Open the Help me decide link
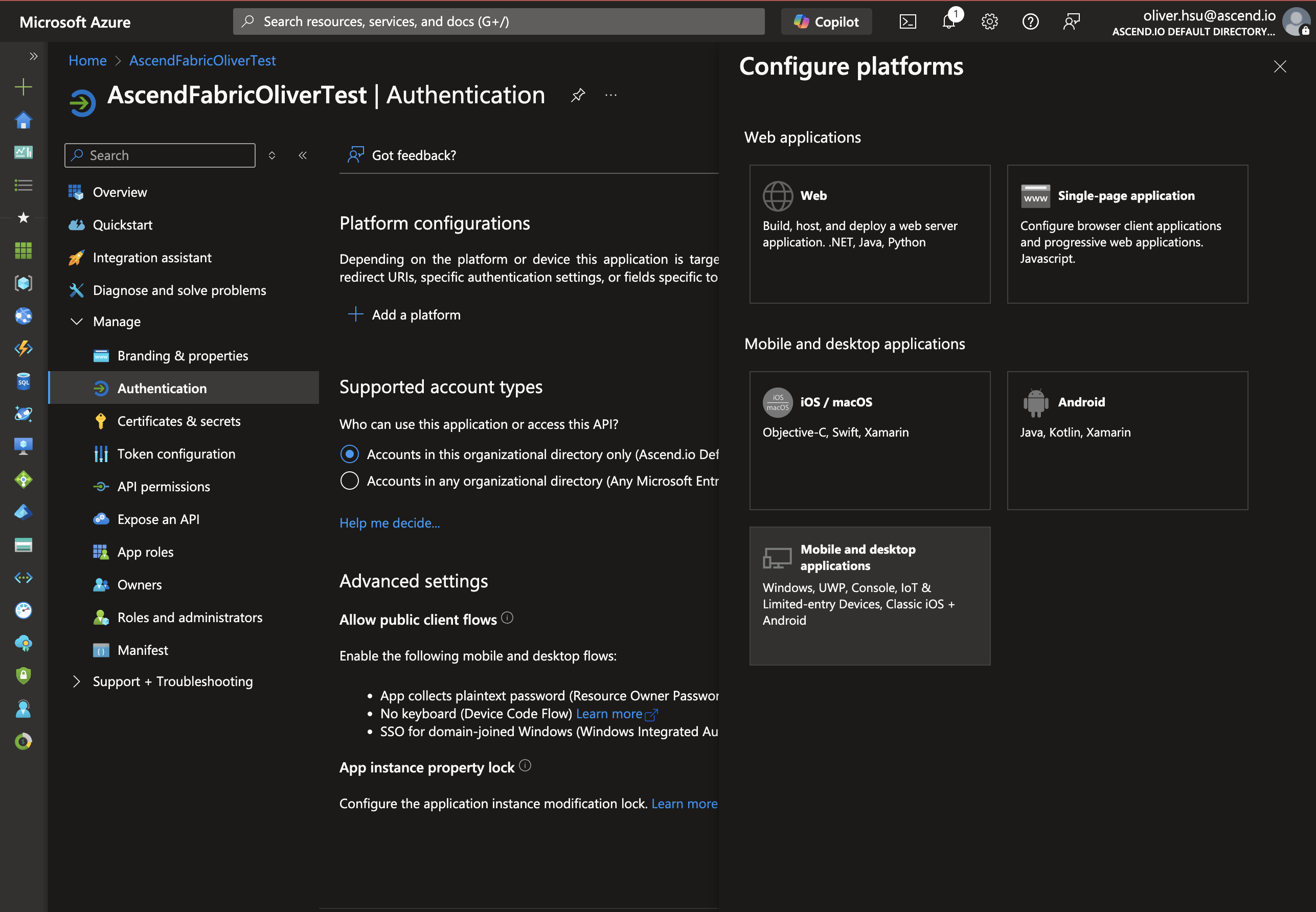 tap(389, 523)
